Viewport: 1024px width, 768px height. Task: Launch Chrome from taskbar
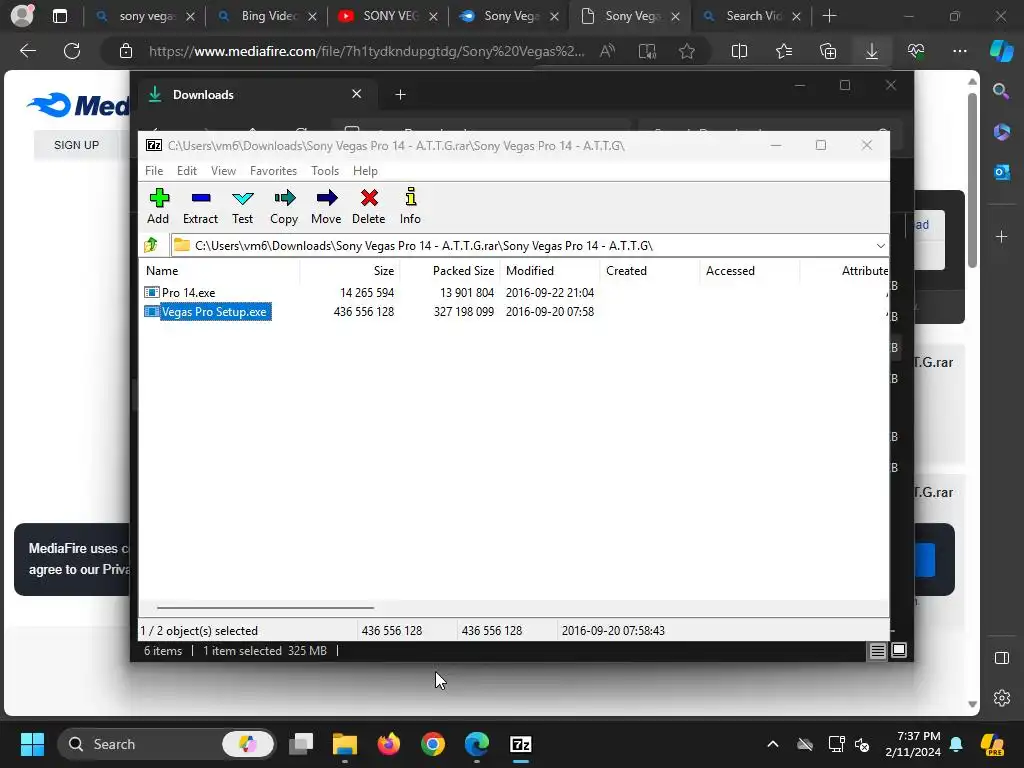point(432,744)
